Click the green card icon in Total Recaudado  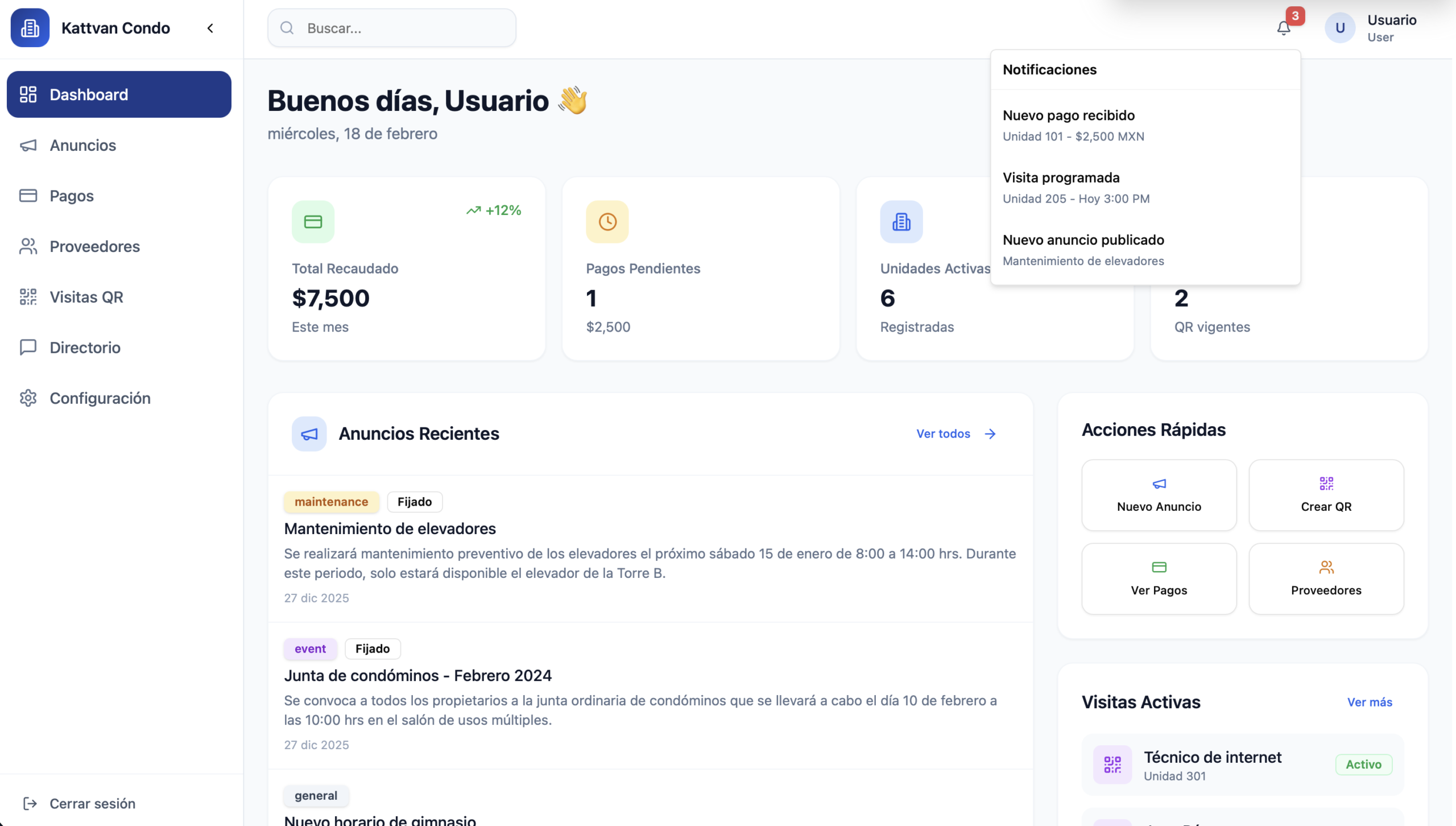coord(313,222)
